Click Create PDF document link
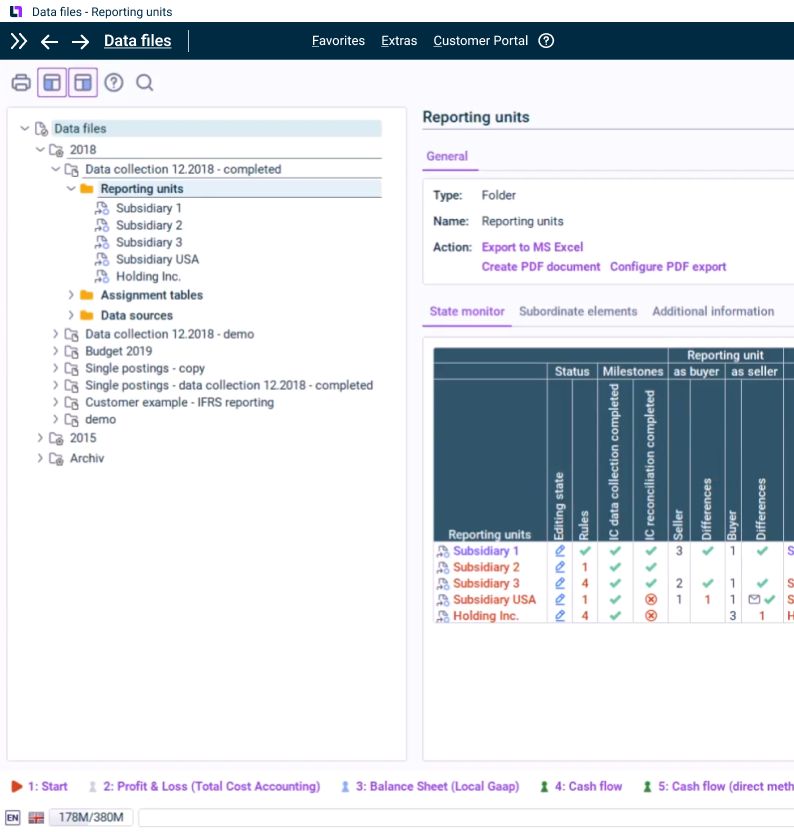Viewport: 794px width, 832px height. point(541,267)
